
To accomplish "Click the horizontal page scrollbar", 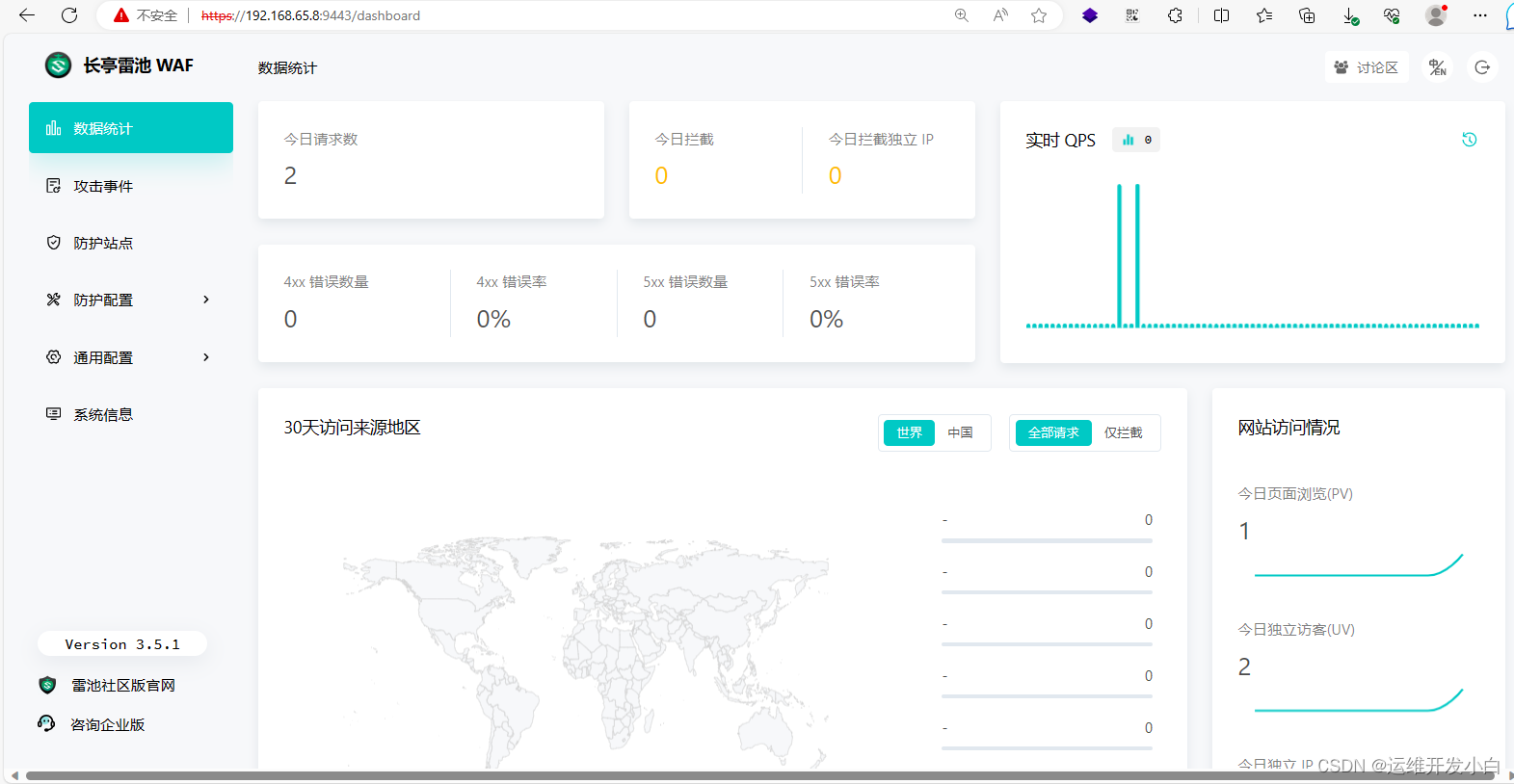I will (x=761, y=775).
